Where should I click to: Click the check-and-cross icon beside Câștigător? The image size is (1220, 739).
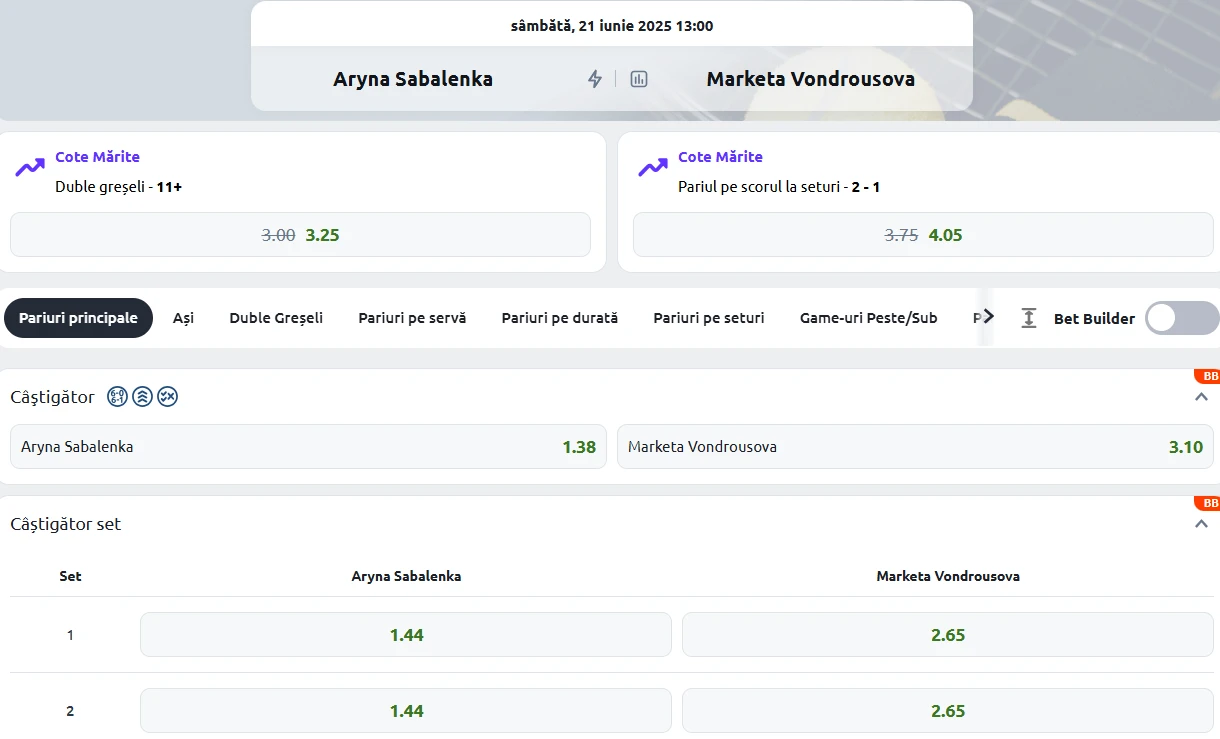click(167, 397)
